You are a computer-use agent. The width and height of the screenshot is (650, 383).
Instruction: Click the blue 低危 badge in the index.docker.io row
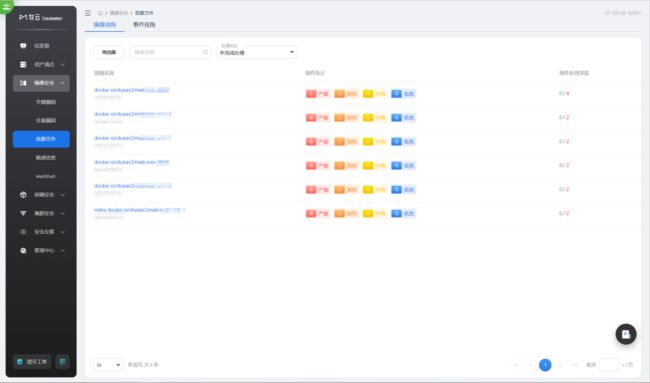403,213
